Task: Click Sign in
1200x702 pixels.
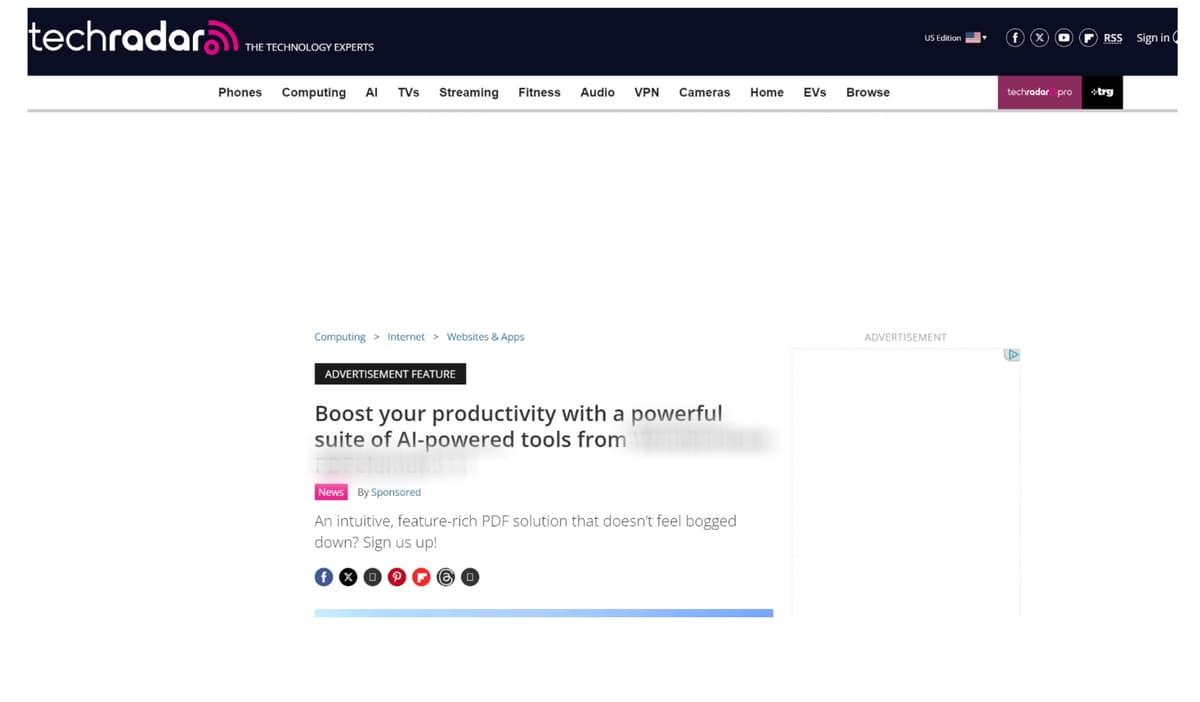Action: pos(1152,37)
